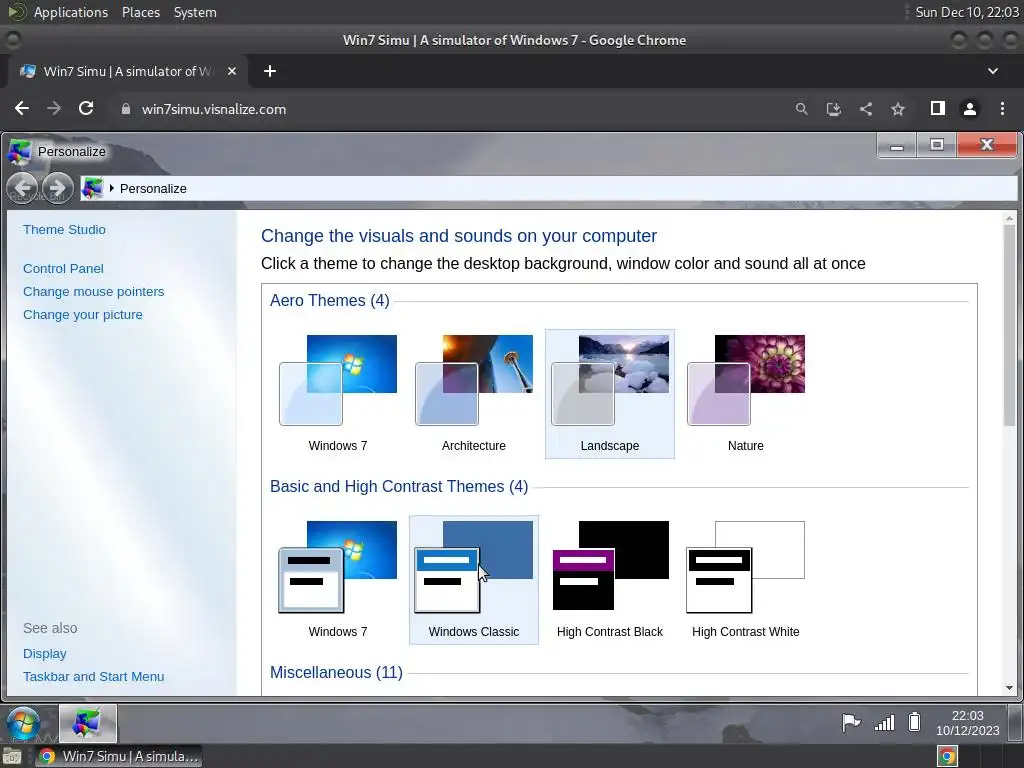Screen dimensions: 1024x768
Task: Click the scrollbar up arrow in Personalize
Action: [1010, 218]
